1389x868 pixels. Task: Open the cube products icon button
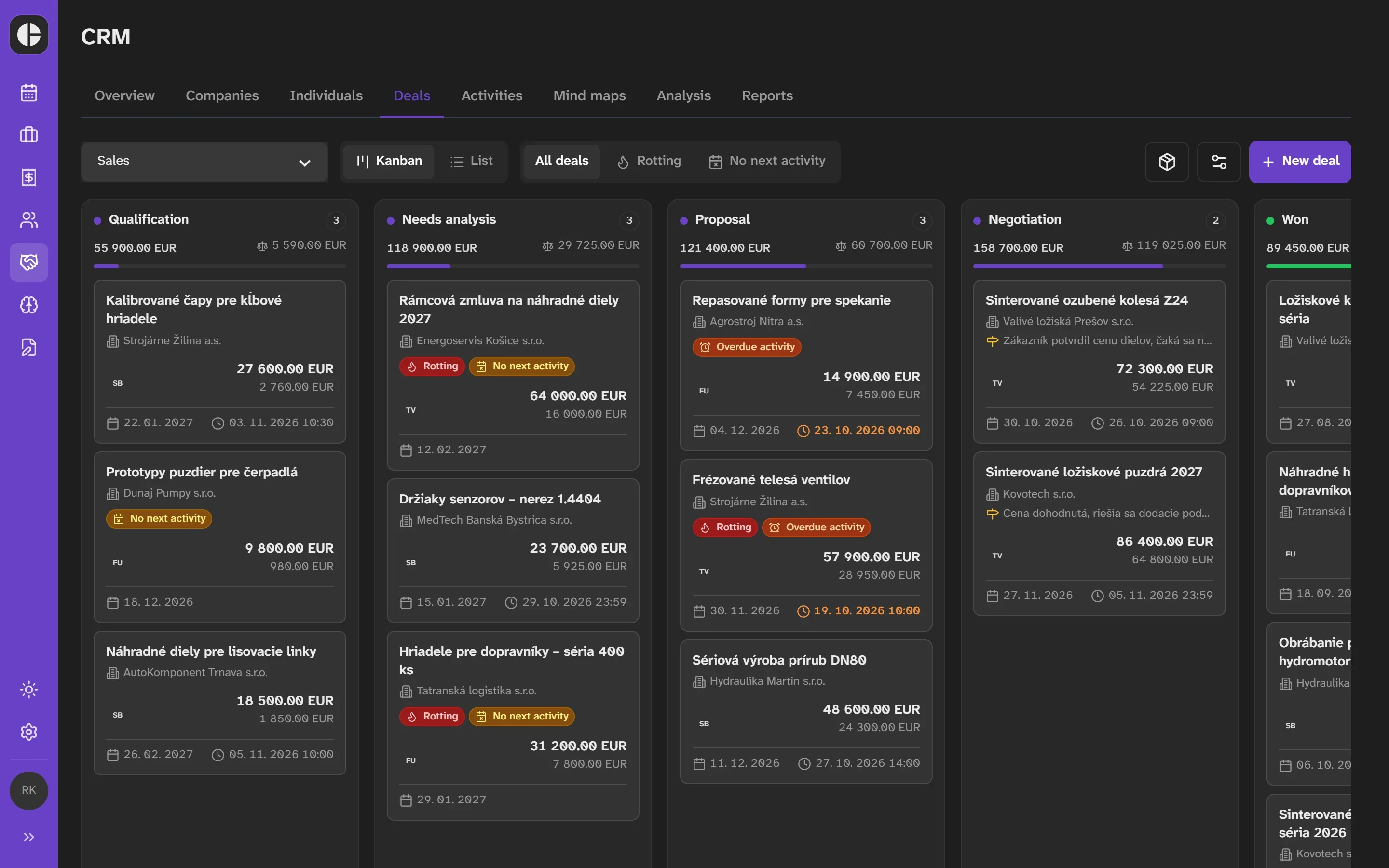pyautogui.click(x=1167, y=162)
